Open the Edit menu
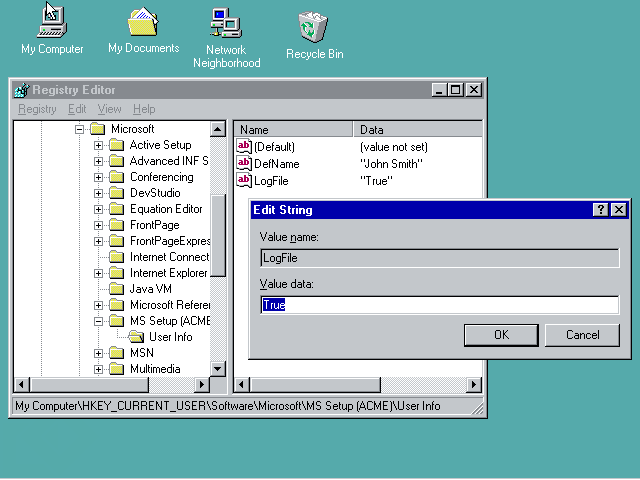The image size is (640, 480). 77,109
